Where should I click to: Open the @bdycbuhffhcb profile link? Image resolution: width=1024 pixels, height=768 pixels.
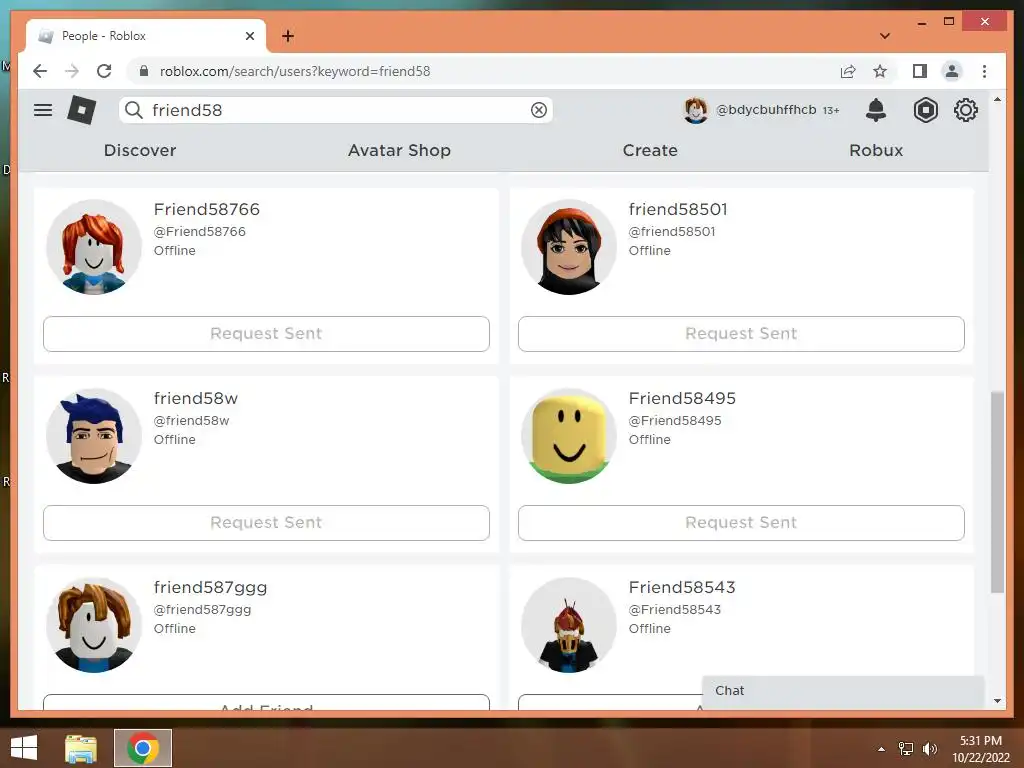pos(766,110)
